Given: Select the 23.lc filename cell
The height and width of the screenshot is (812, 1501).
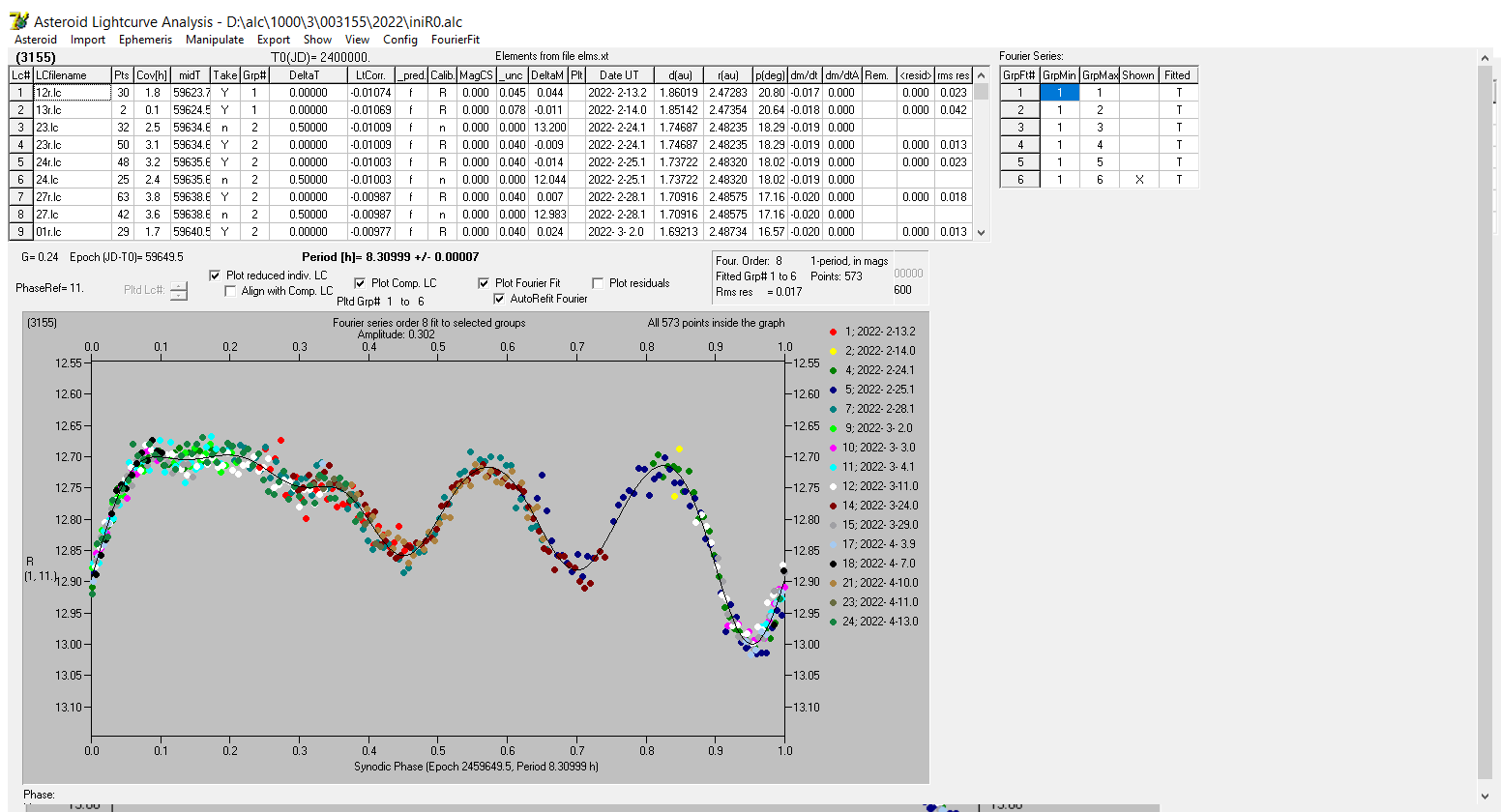Looking at the screenshot, I should [x=72, y=128].
